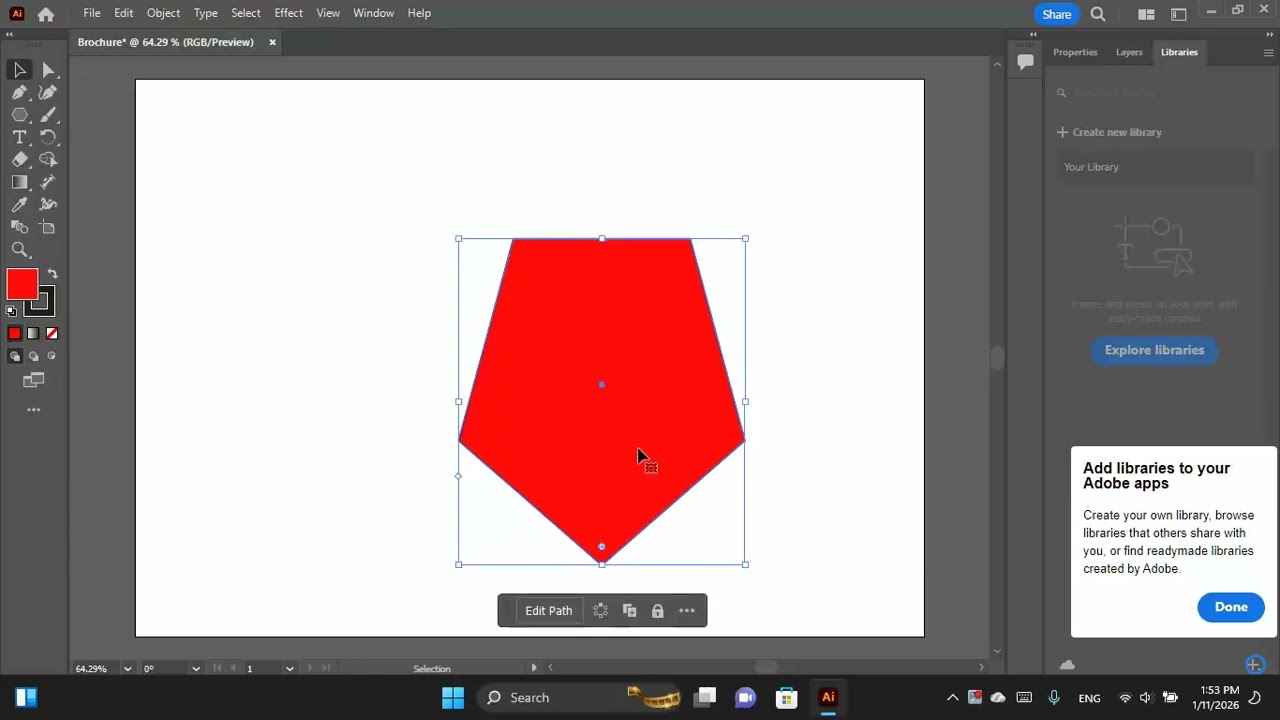Expand toolbar double-arrow at top left
Image resolution: width=1280 pixels, height=720 pixels.
pos(9,33)
